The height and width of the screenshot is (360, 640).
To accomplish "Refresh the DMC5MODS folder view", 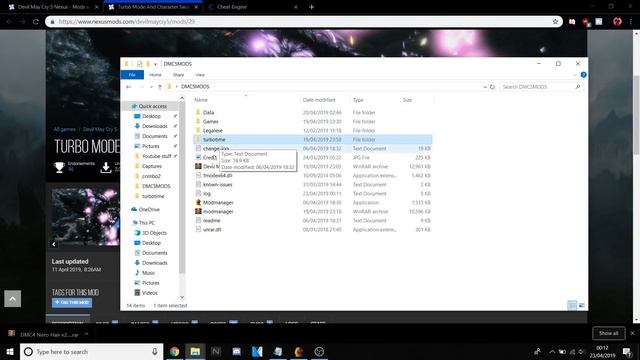I will [492, 87].
